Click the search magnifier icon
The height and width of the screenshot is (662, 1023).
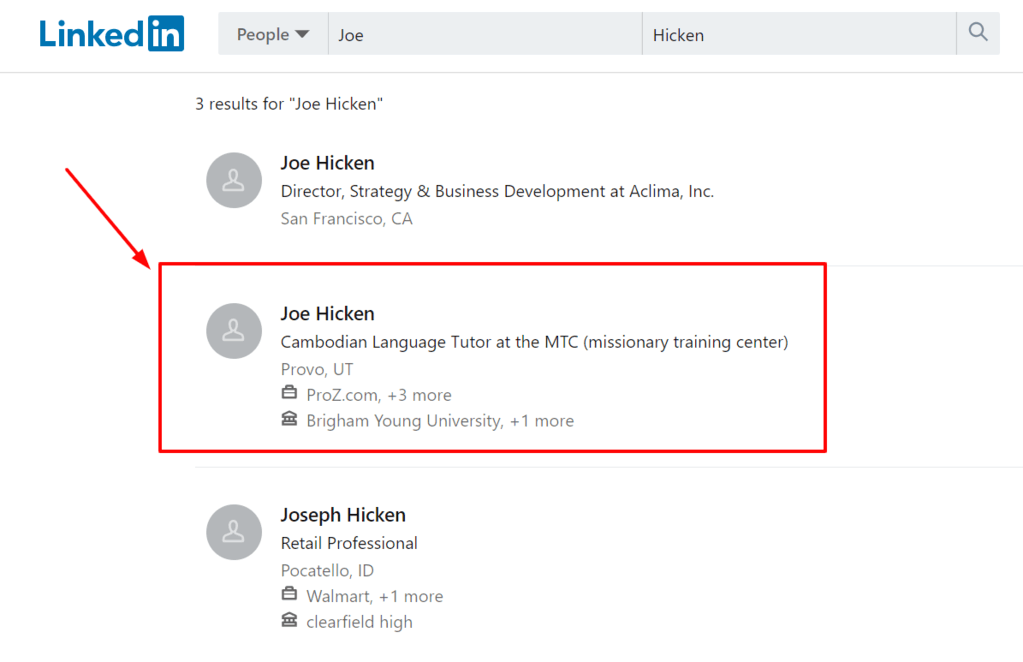point(977,32)
